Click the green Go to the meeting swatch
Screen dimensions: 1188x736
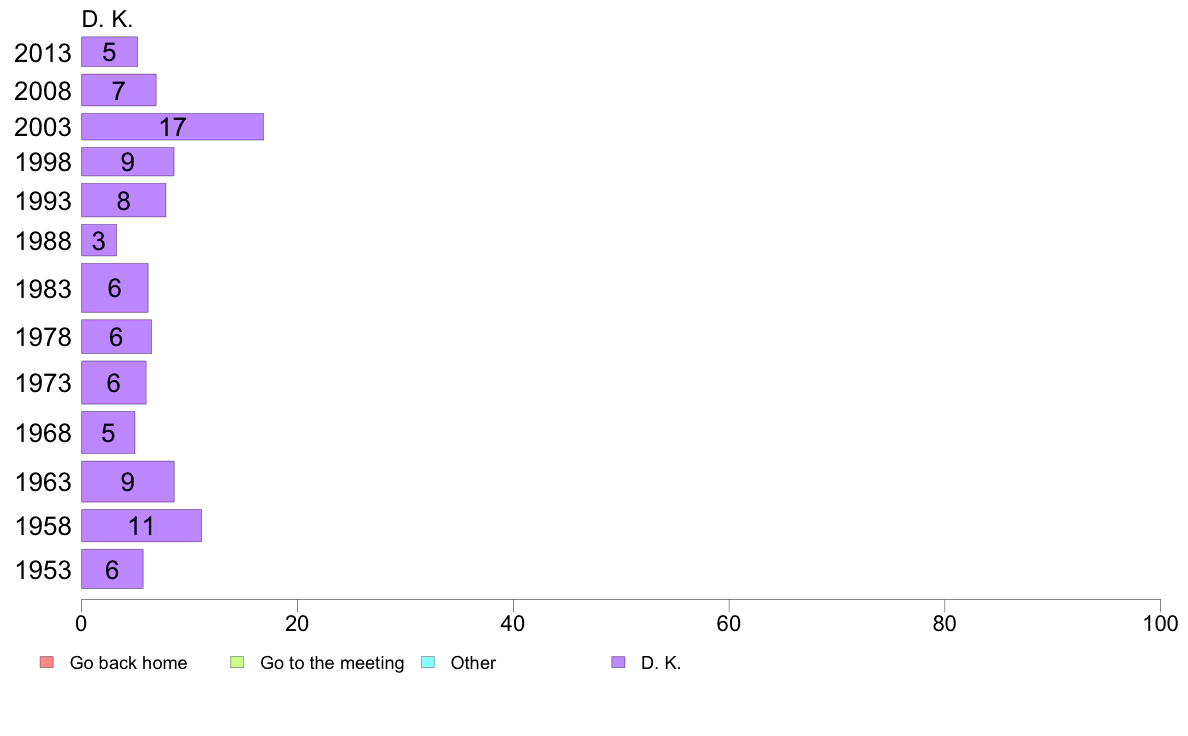[237, 662]
